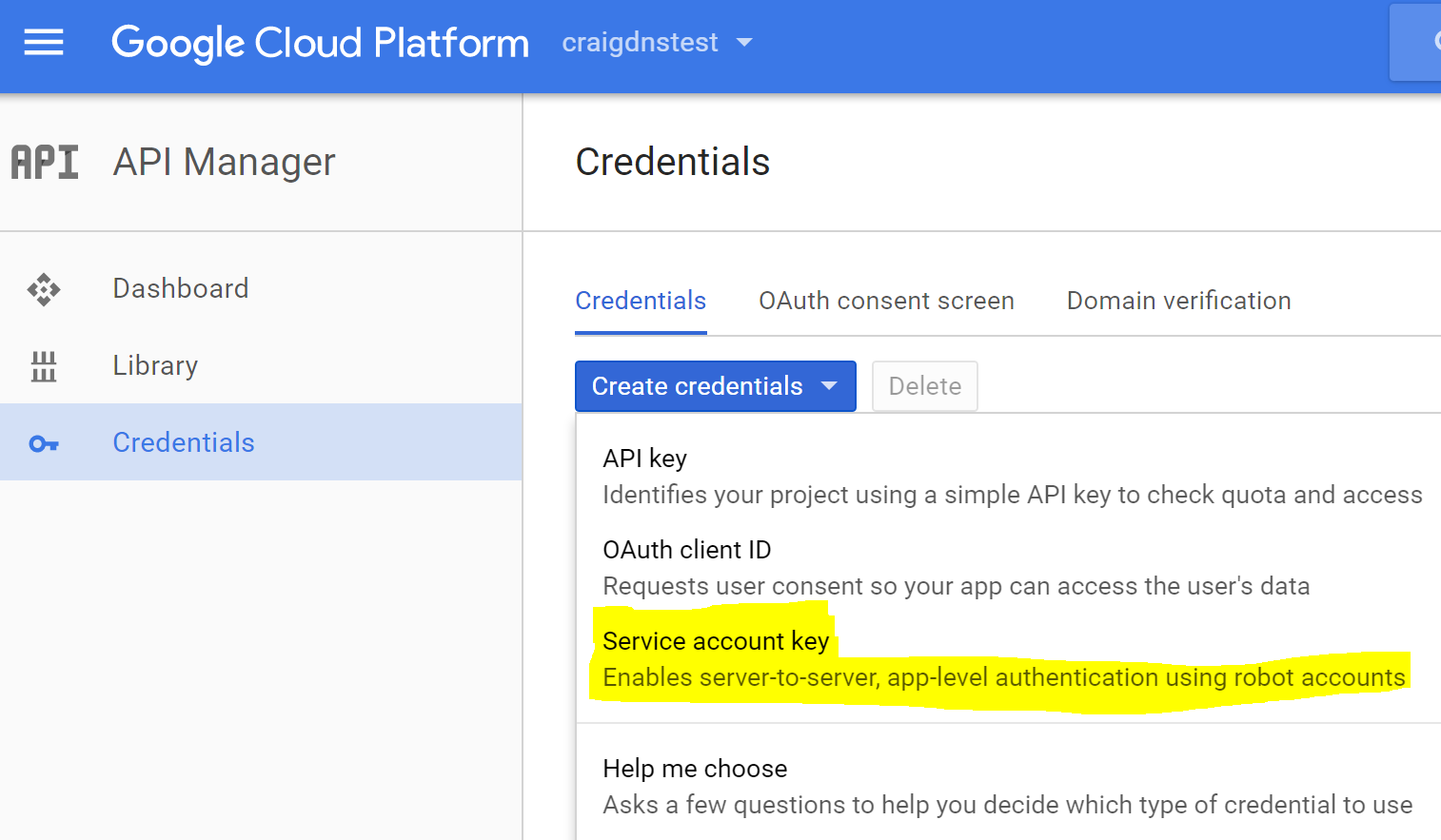Select the highlighted Service account key option

716,641
